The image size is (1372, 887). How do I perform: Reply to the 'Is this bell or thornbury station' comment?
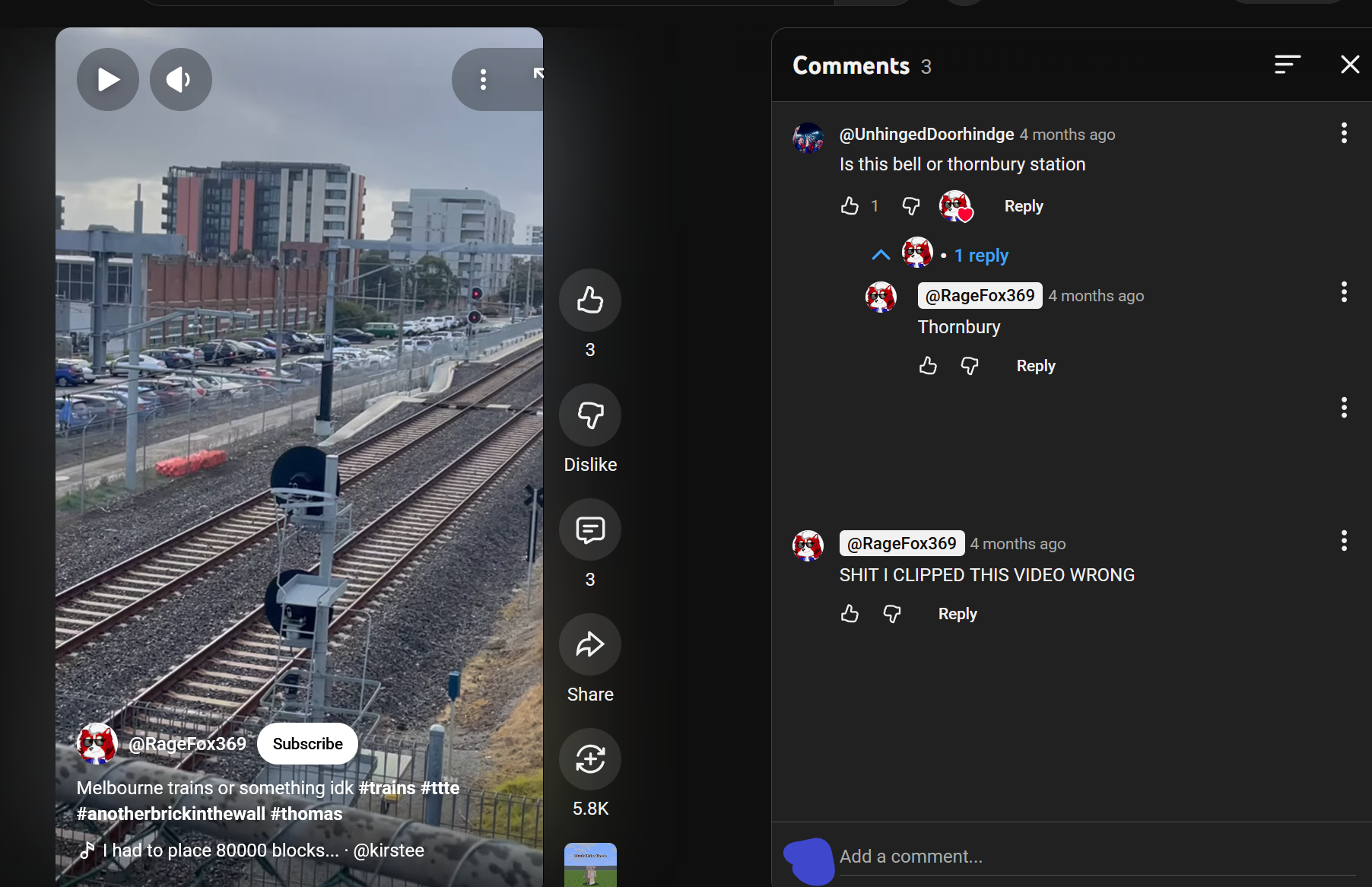pyautogui.click(x=1023, y=206)
